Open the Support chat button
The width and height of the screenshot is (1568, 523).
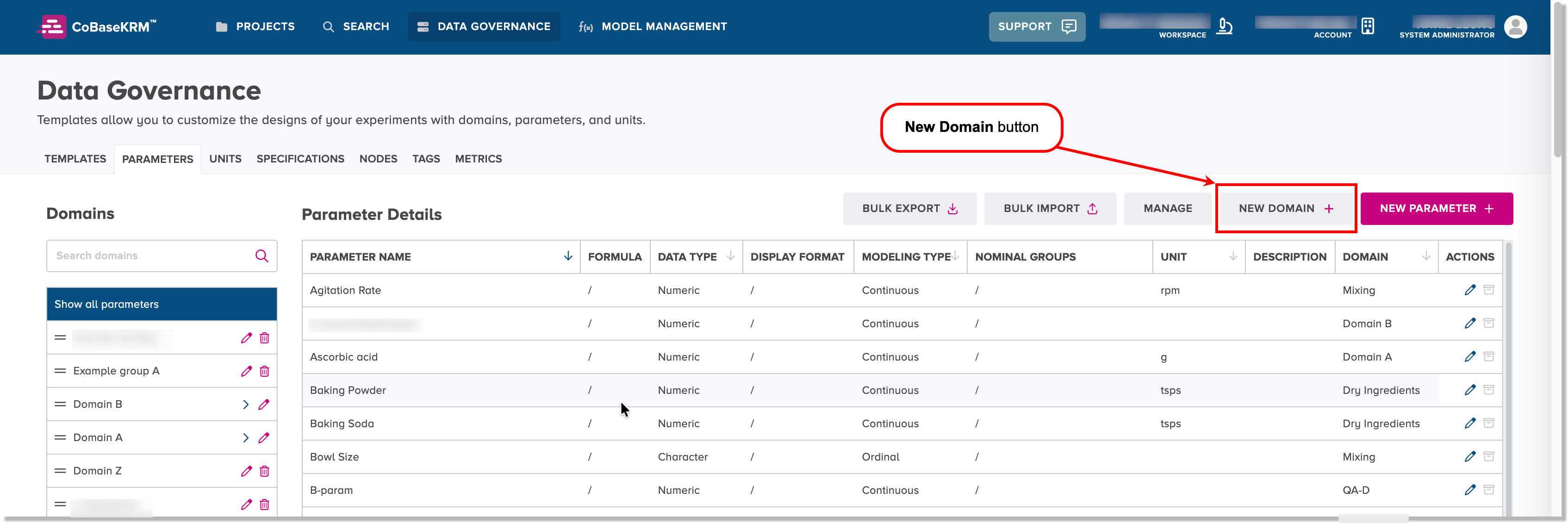pyautogui.click(x=1037, y=27)
